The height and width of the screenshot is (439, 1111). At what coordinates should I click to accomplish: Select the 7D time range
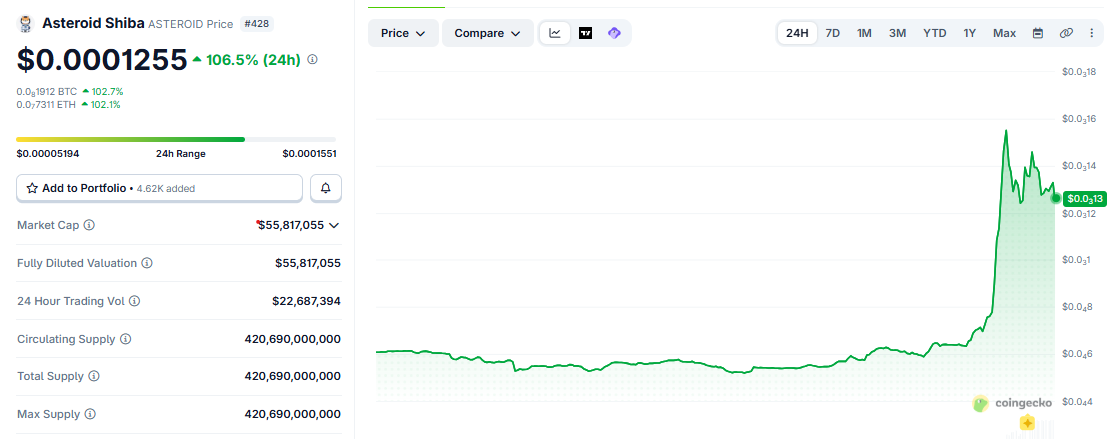pyautogui.click(x=833, y=33)
